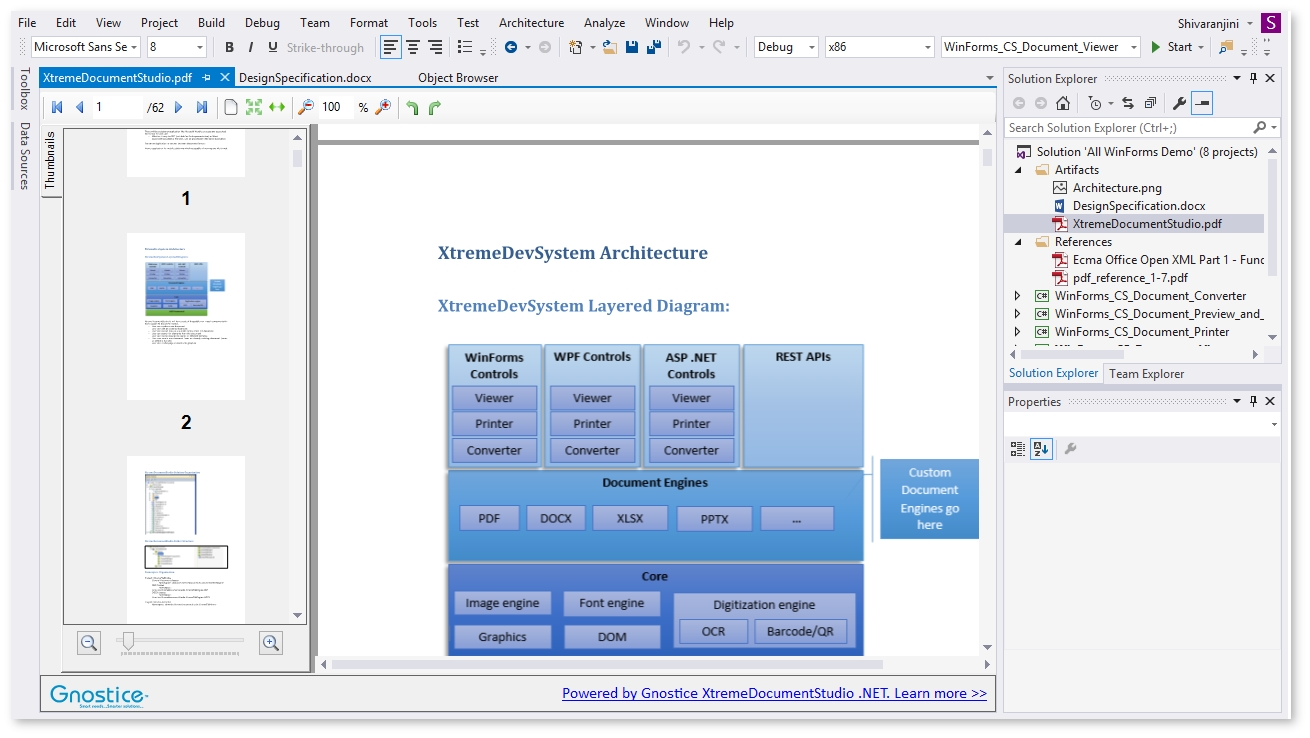This screenshot has width=1310, height=738.
Task: Zoom out using viewer toolbar magnifier
Action: tap(306, 107)
